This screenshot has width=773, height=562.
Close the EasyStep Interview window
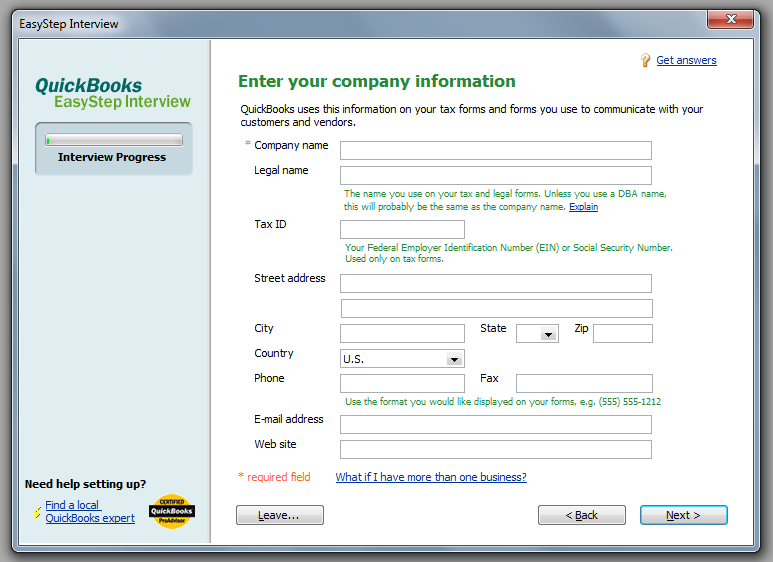click(731, 19)
